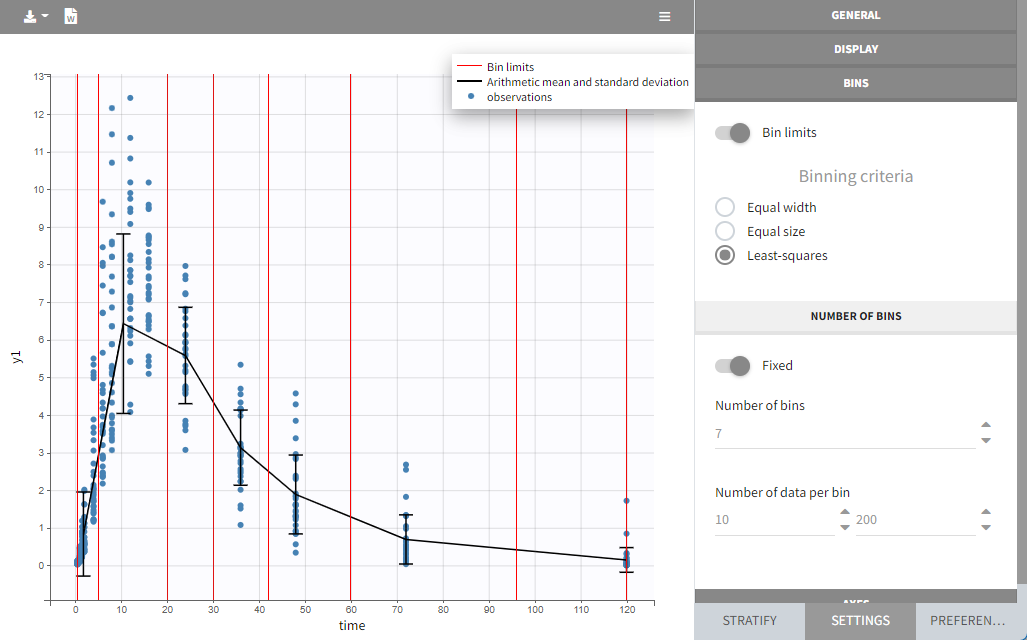Toggle the Fixed number of bins switch

pos(733,366)
